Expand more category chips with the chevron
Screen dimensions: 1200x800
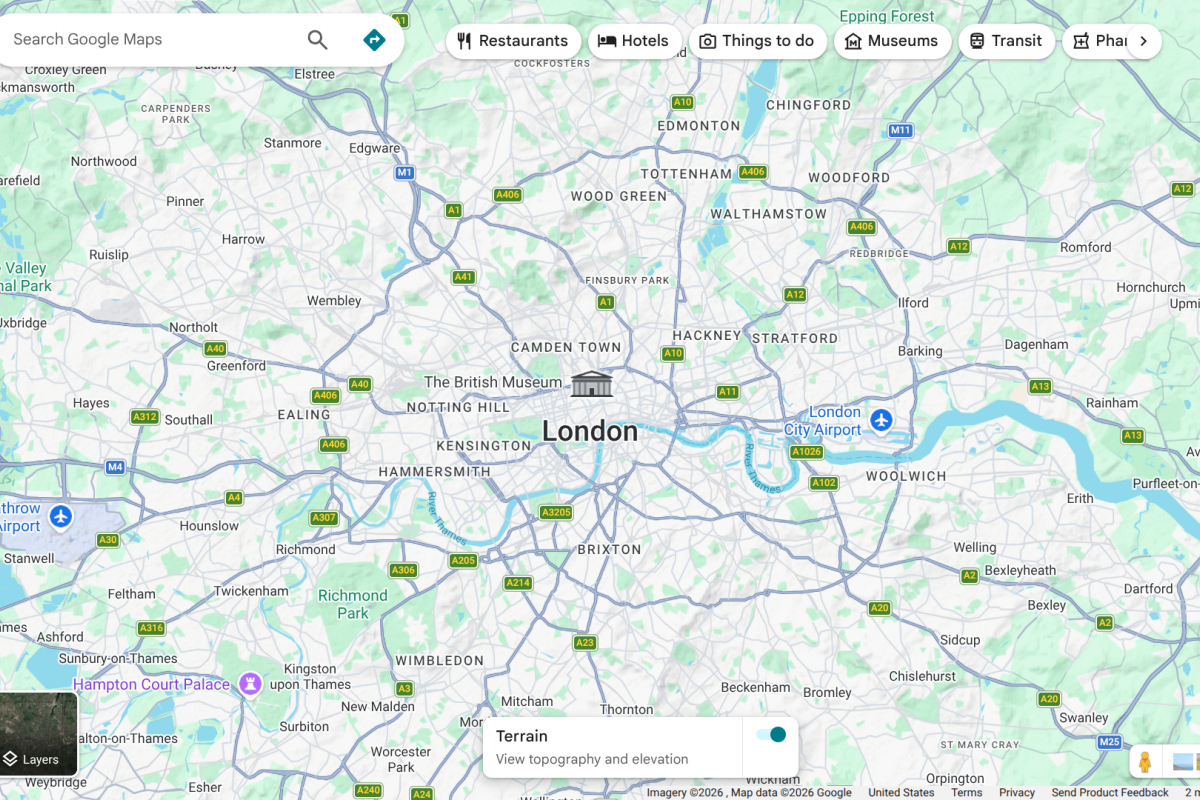click(x=1143, y=41)
